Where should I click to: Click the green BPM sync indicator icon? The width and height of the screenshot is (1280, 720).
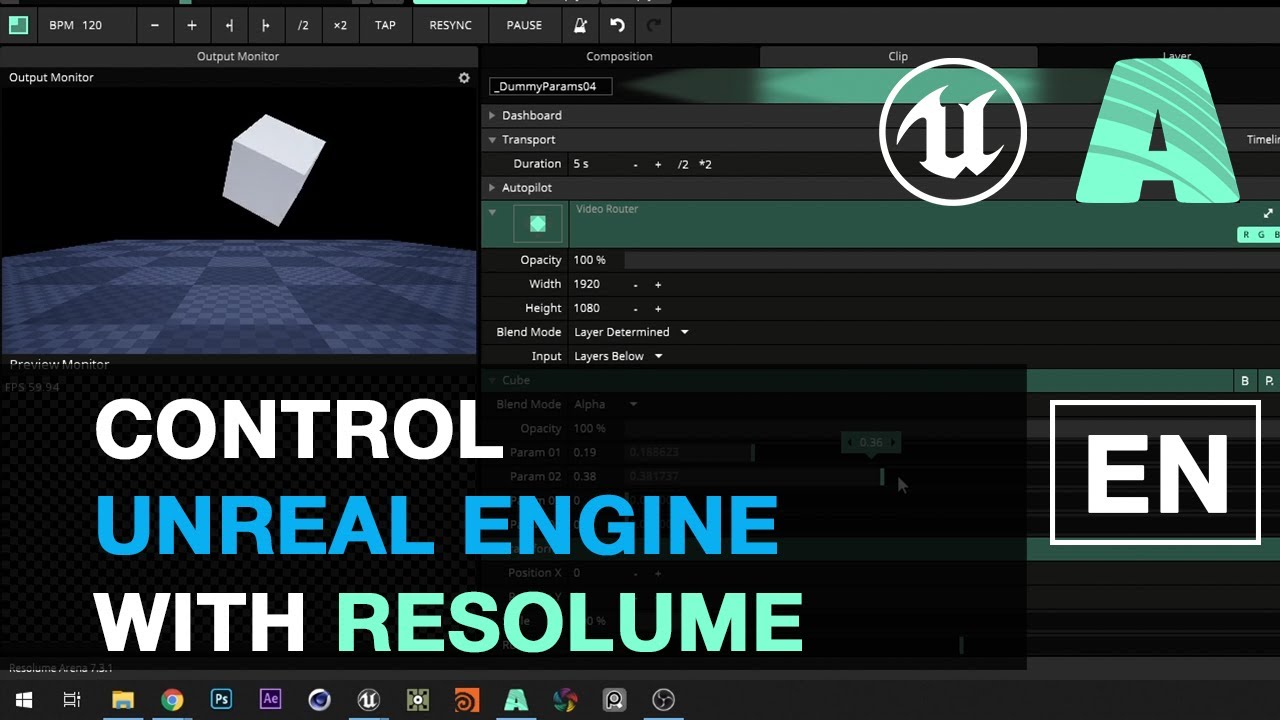[x=18, y=25]
